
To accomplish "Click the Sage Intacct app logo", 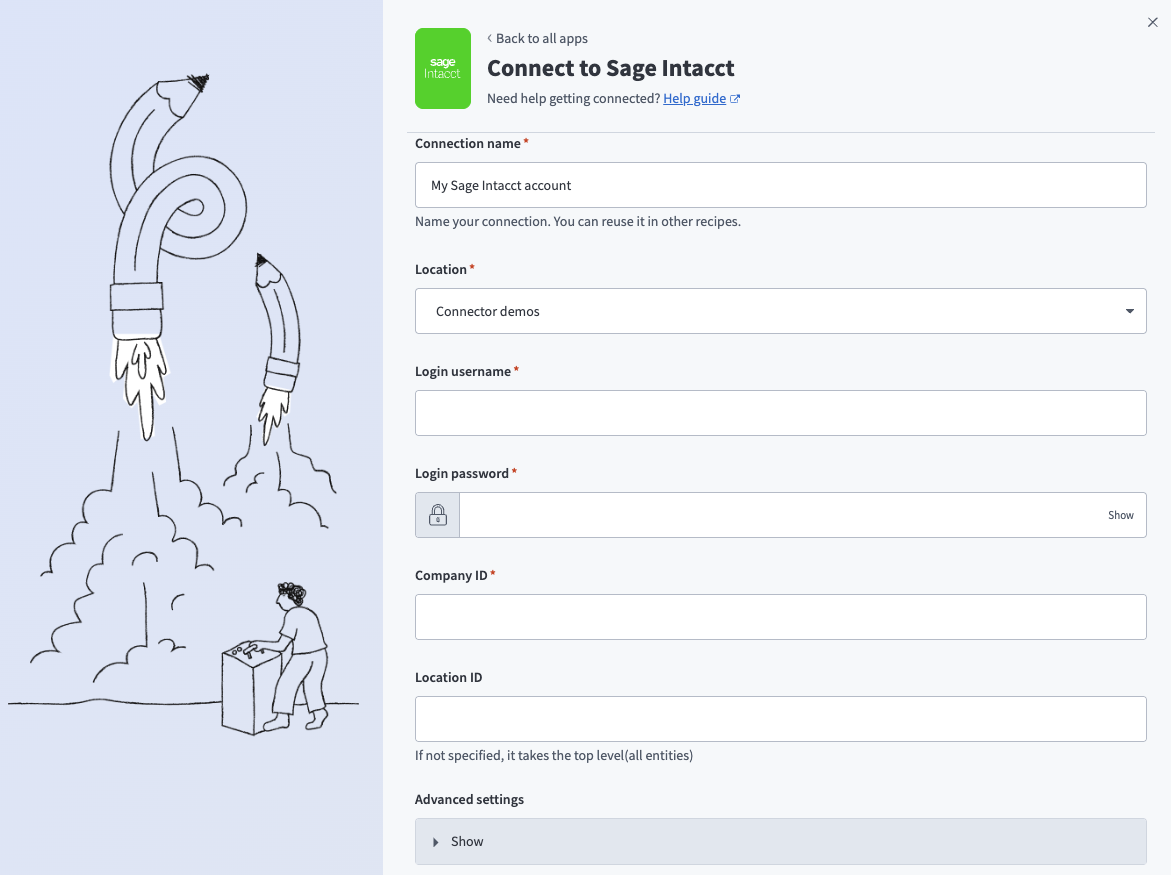I will click(x=442, y=68).
